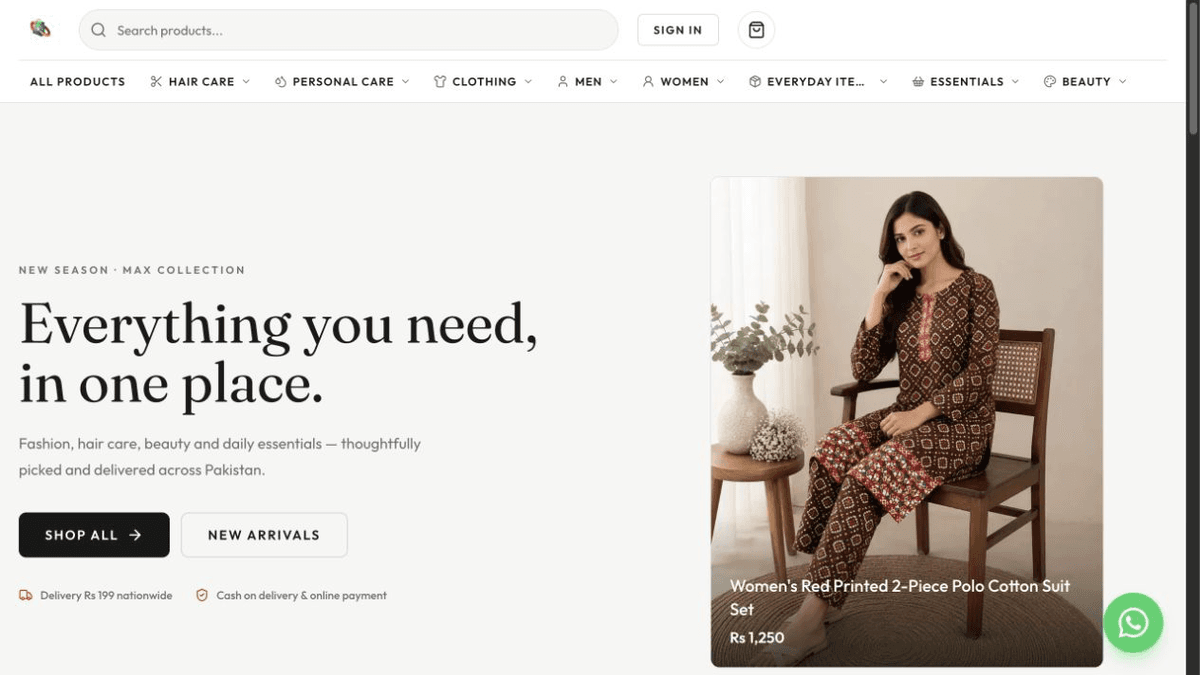This screenshot has width=1200, height=675.
Task: Click the Everyday Items box icon
Action: (x=755, y=82)
